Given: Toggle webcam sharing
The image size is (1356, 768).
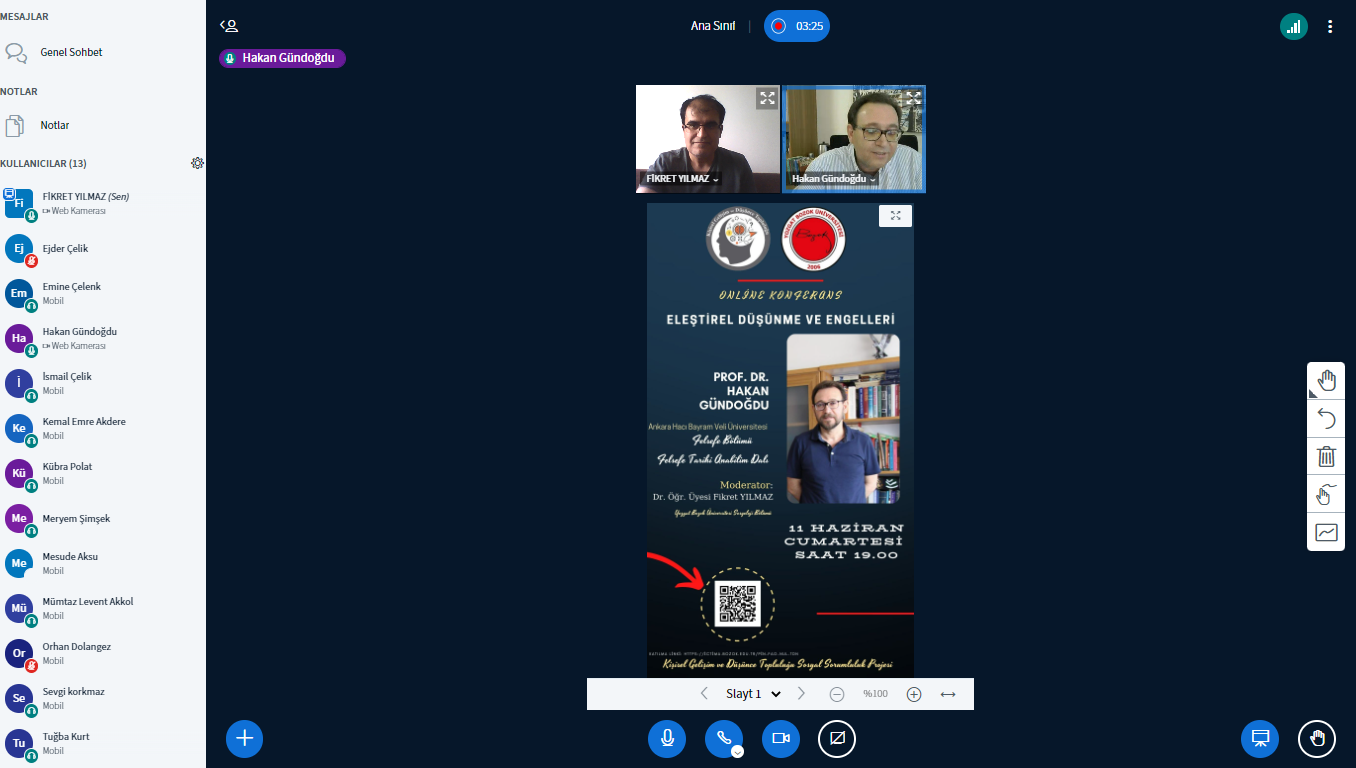Looking at the screenshot, I should point(781,739).
